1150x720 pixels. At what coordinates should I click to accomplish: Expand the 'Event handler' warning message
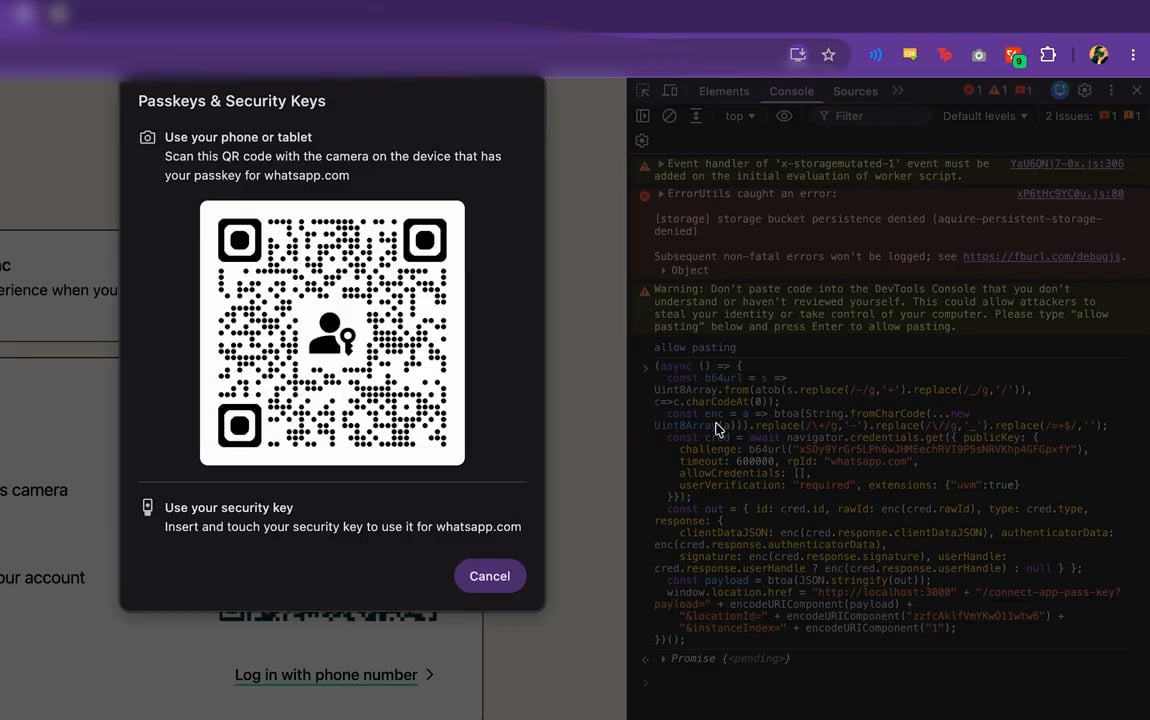point(661,164)
